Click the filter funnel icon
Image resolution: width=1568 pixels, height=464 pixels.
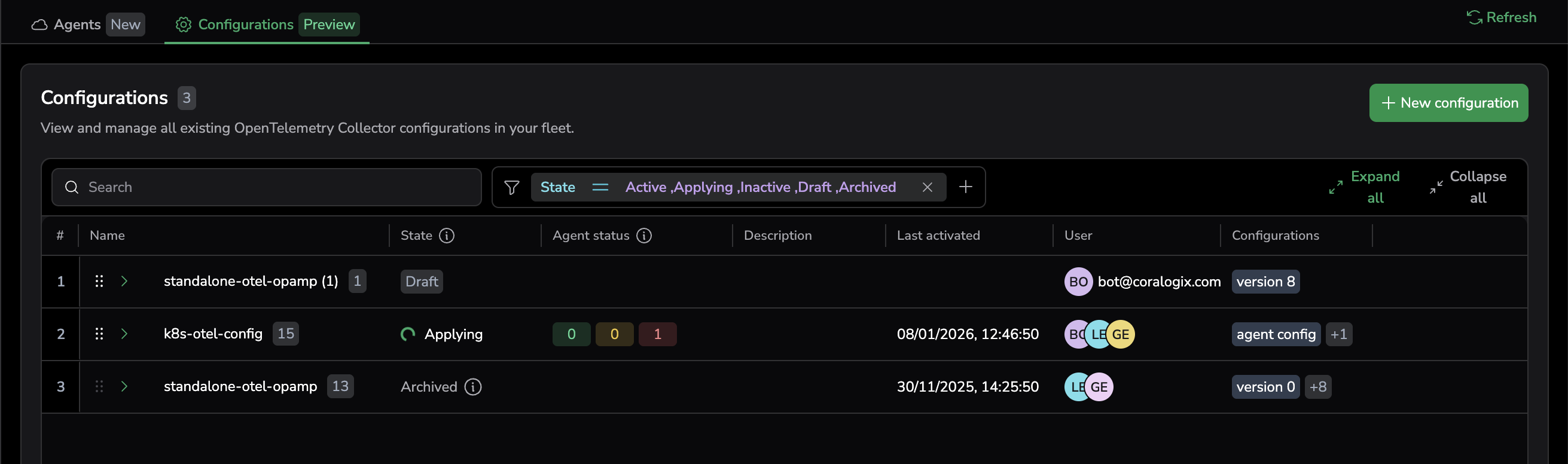click(511, 187)
